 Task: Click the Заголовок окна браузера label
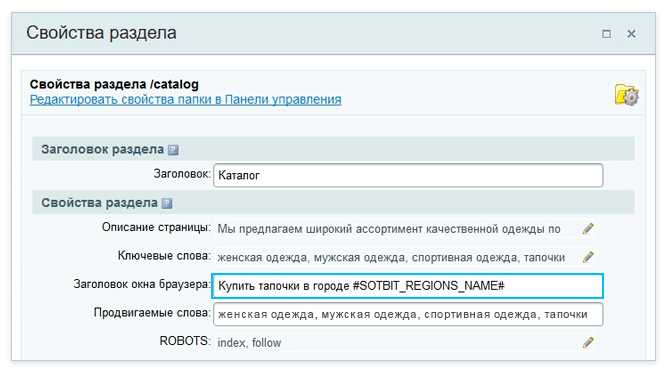142,284
